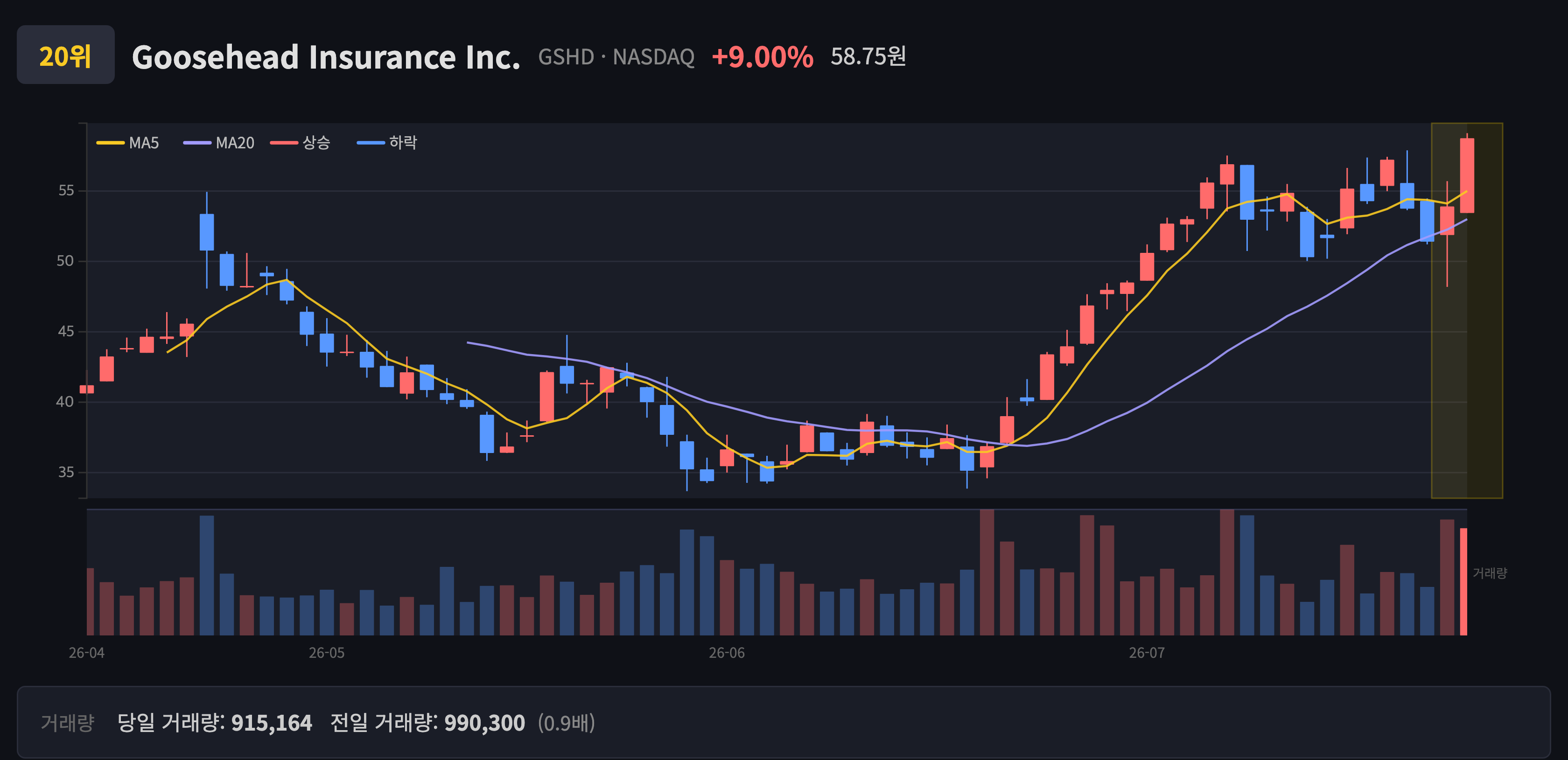Click the blue 하락 legend color line
Viewport: 1568px width, 760px height.
[371, 143]
